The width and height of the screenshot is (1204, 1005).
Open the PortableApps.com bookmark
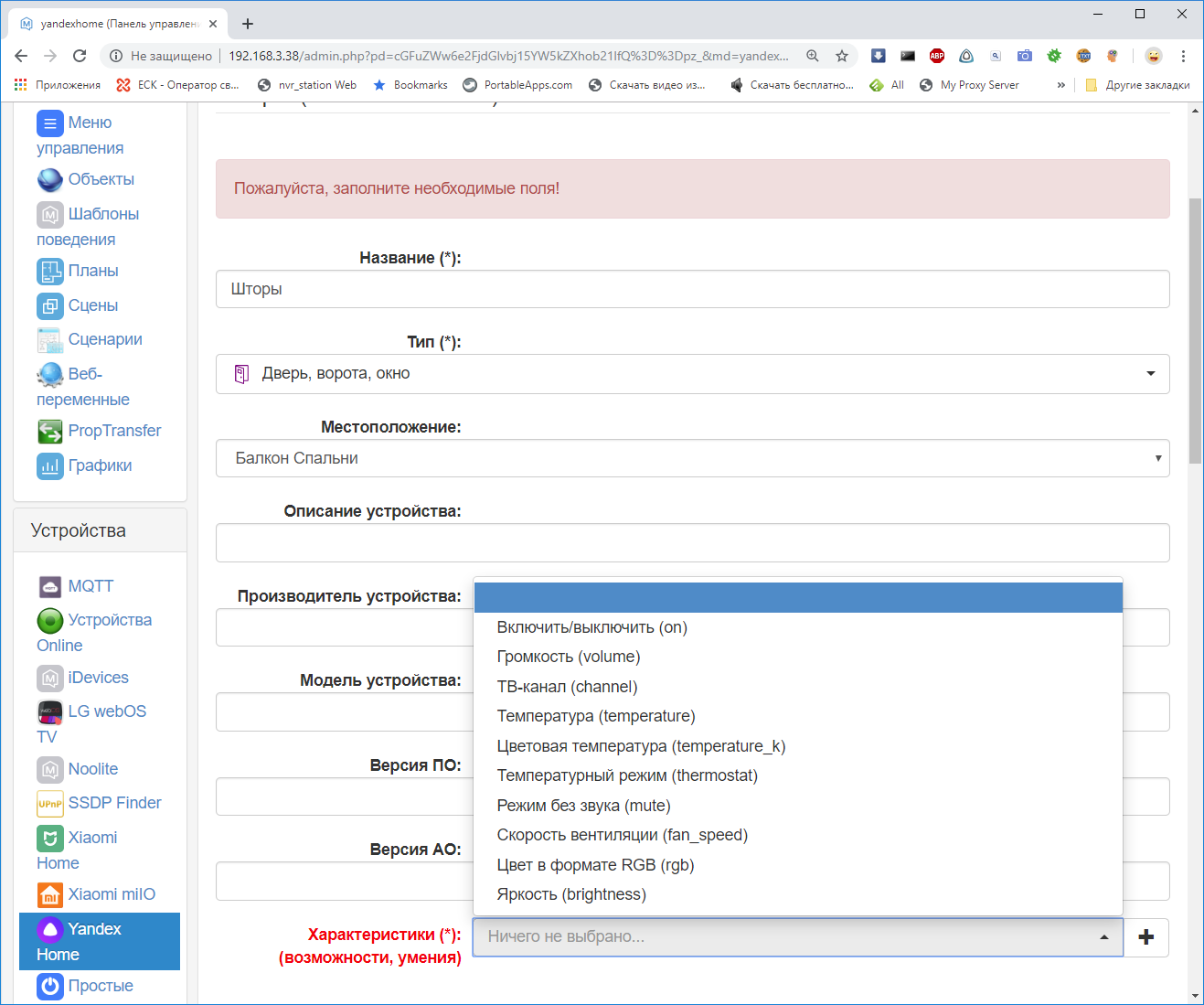pyautogui.click(x=517, y=85)
